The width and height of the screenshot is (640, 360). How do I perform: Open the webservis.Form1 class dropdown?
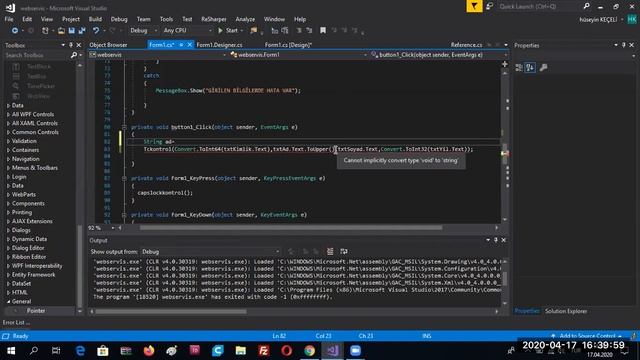299,55
